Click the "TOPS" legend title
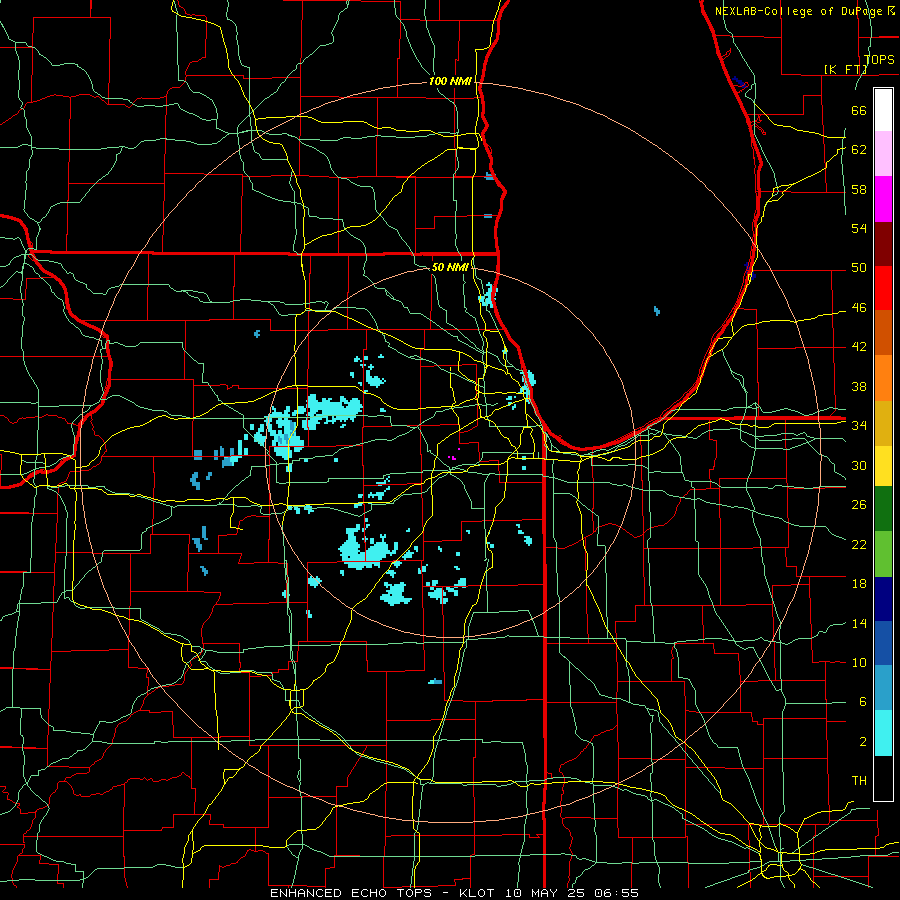The width and height of the screenshot is (900, 900). click(x=879, y=59)
